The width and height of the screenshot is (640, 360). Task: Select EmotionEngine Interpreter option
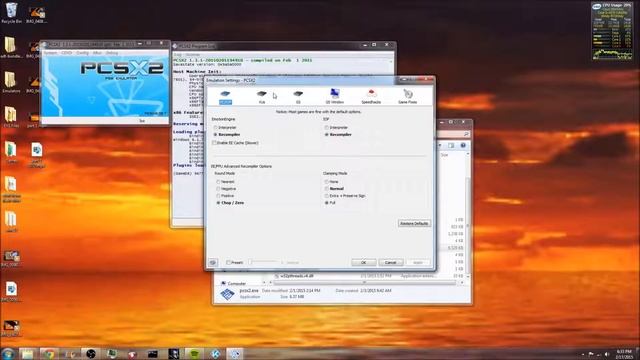point(225,128)
